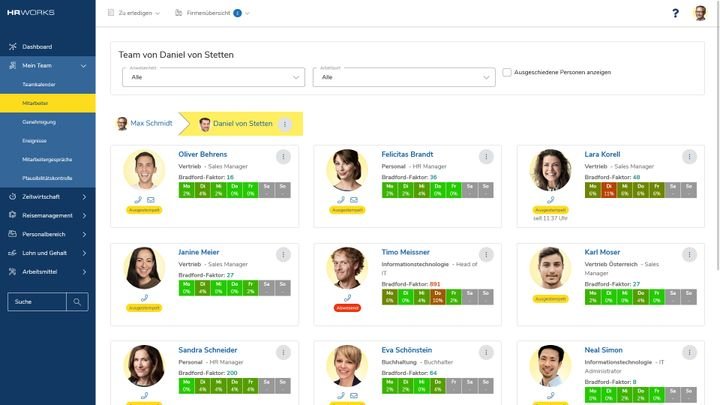Email Oliver Behrens via envelope icon
The height and width of the screenshot is (405, 720).
pyautogui.click(x=151, y=200)
